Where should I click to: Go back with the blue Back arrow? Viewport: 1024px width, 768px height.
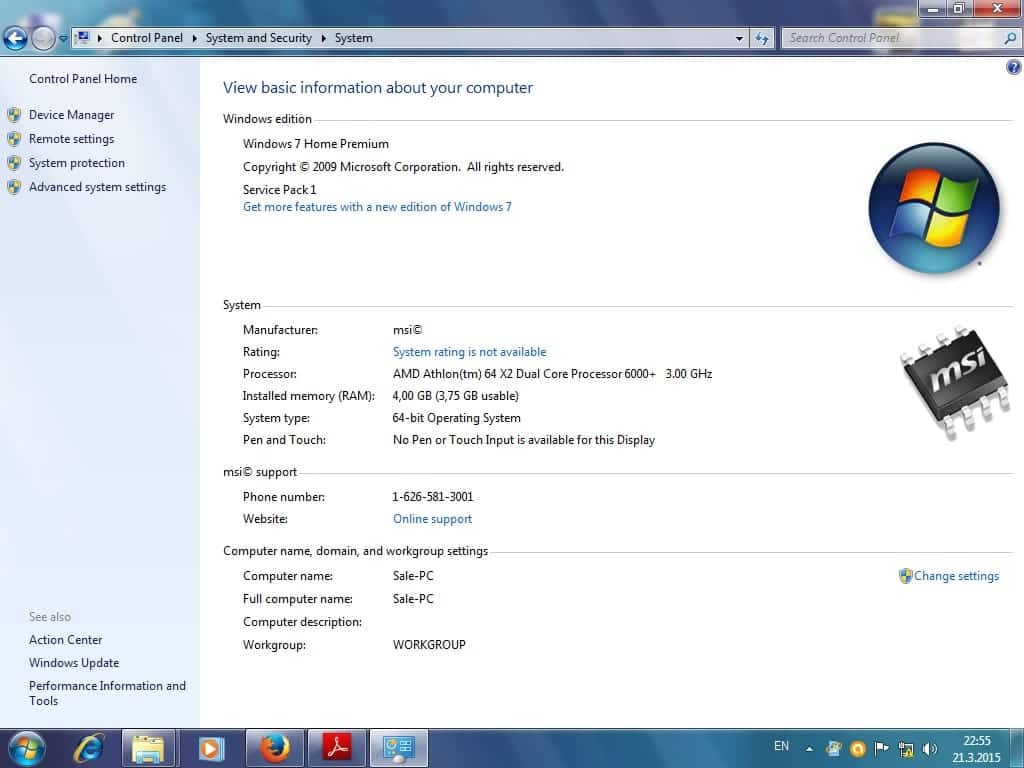pos(15,39)
